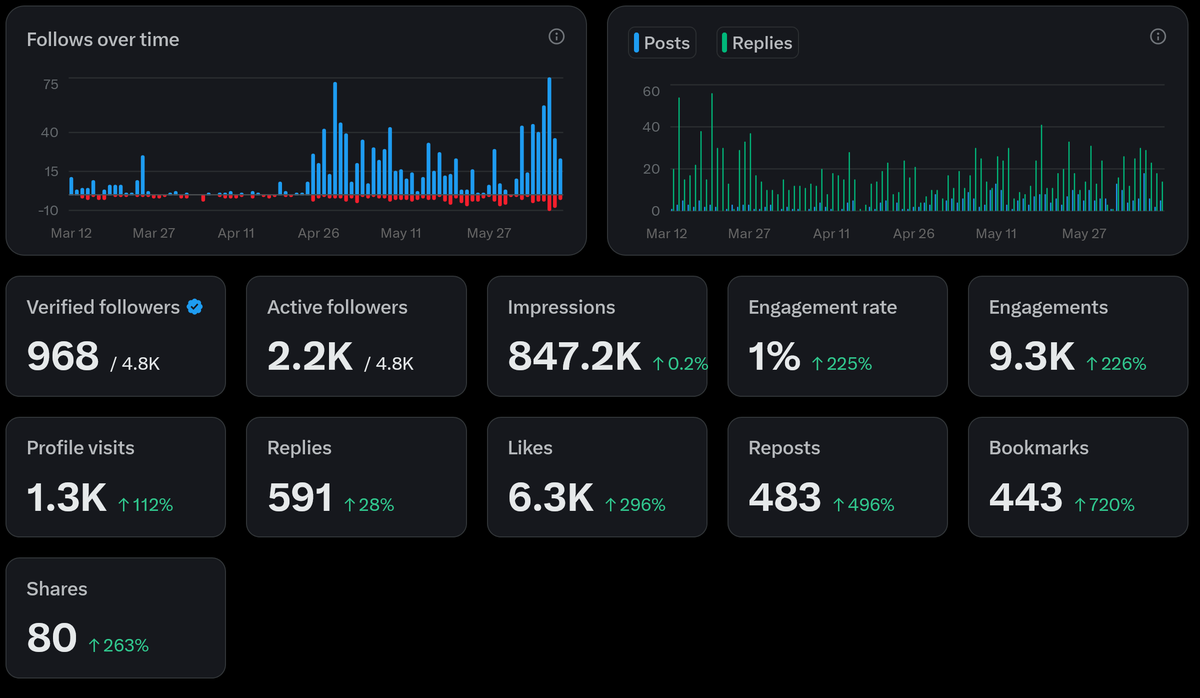Click the 496% increase on Reposts
Image resolution: width=1200 pixels, height=698 pixels.
tap(864, 505)
